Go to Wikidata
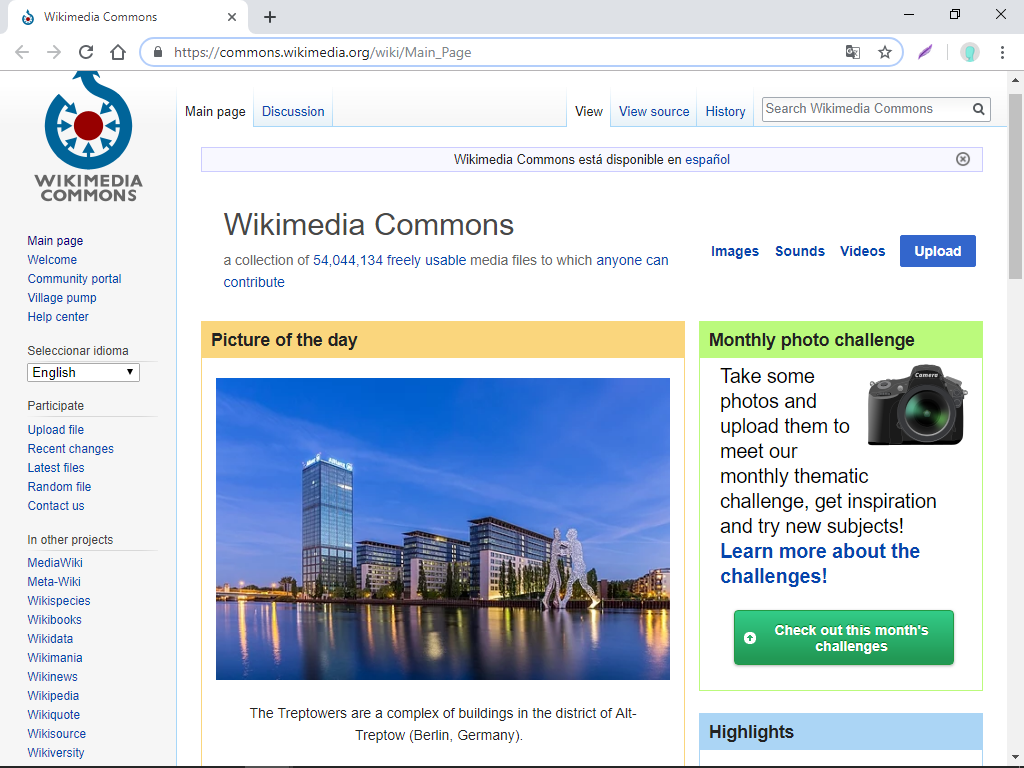This screenshot has width=1024, height=768. [50, 638]
